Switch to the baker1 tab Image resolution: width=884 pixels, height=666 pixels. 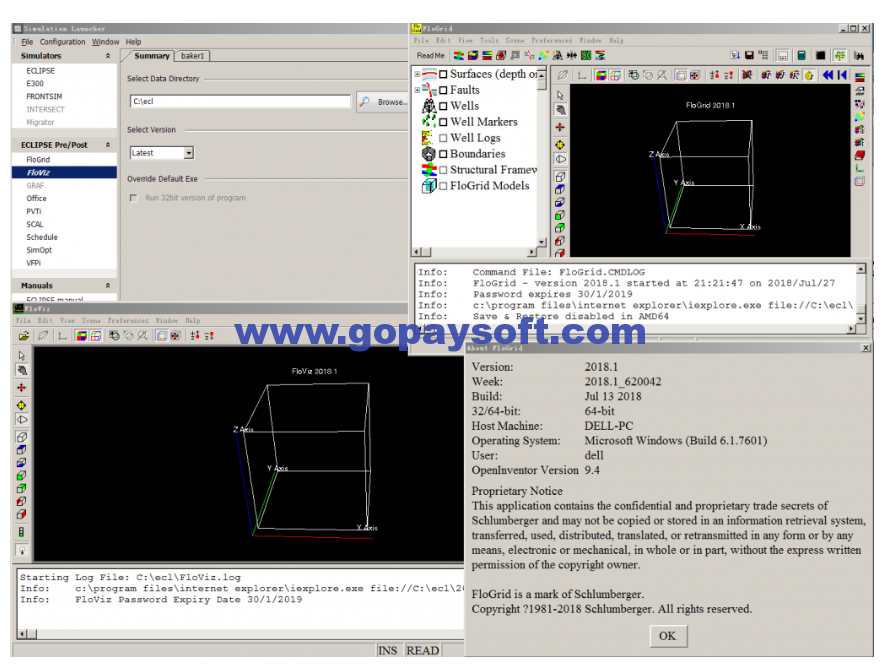tap(193, 57)
